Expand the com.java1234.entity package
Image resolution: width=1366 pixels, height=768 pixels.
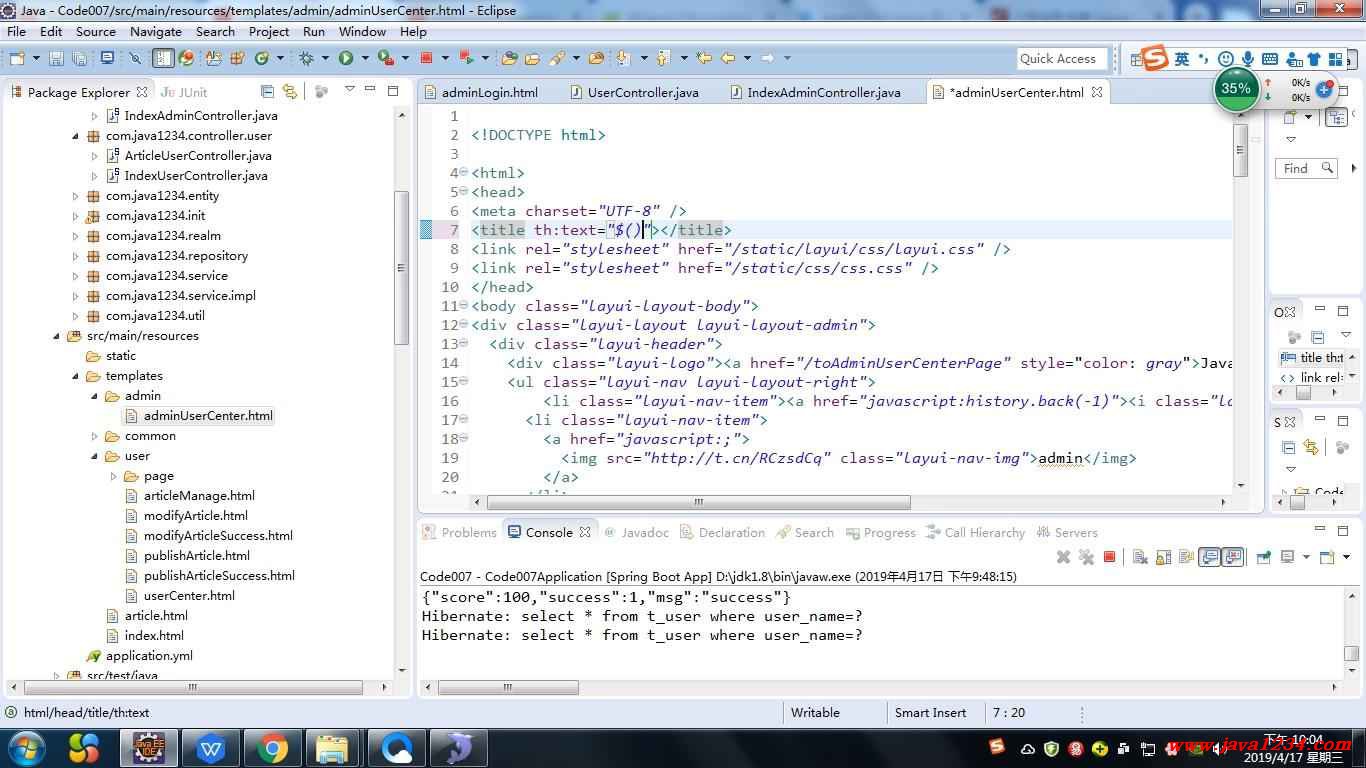click(75, 196)
